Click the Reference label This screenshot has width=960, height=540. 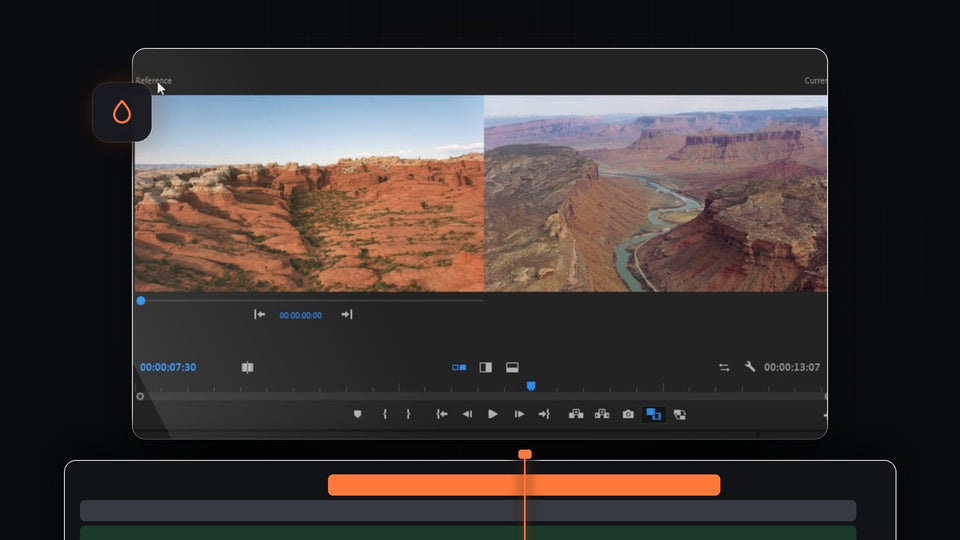[154, 80]
